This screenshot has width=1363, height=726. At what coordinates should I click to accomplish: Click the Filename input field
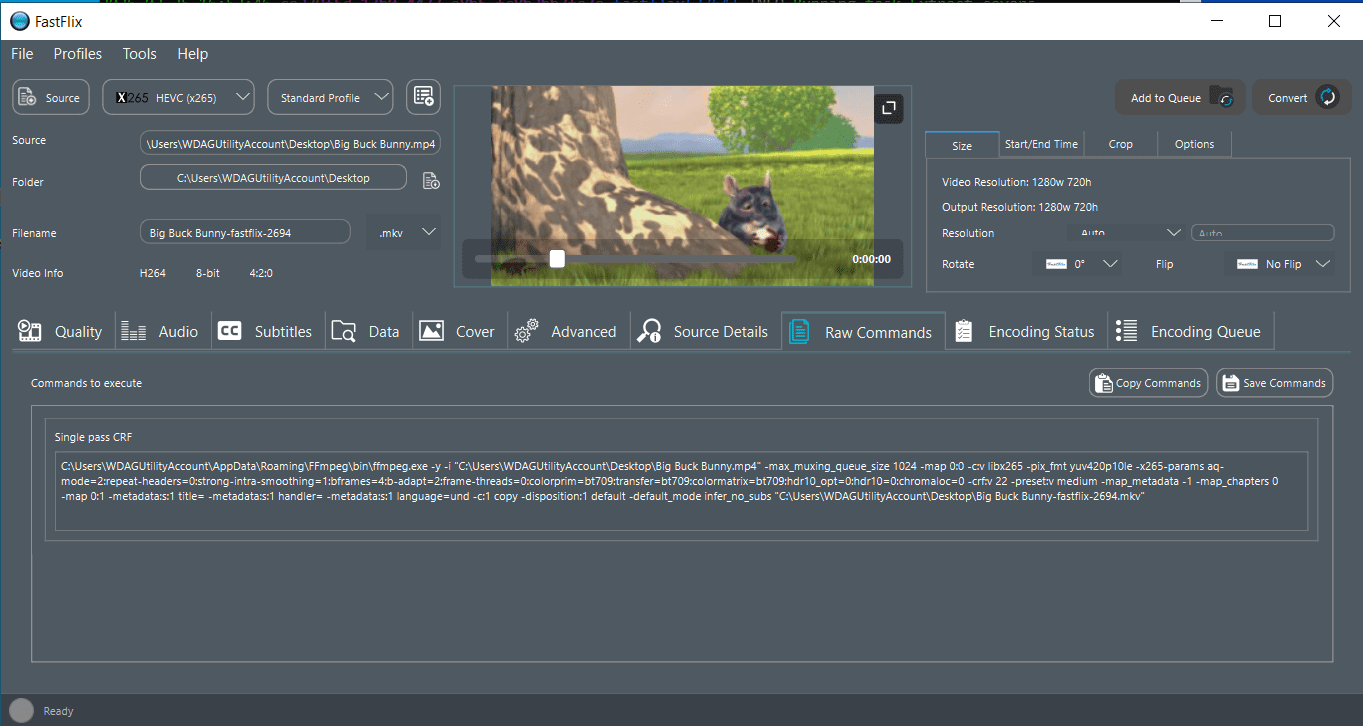click(245, 232)
